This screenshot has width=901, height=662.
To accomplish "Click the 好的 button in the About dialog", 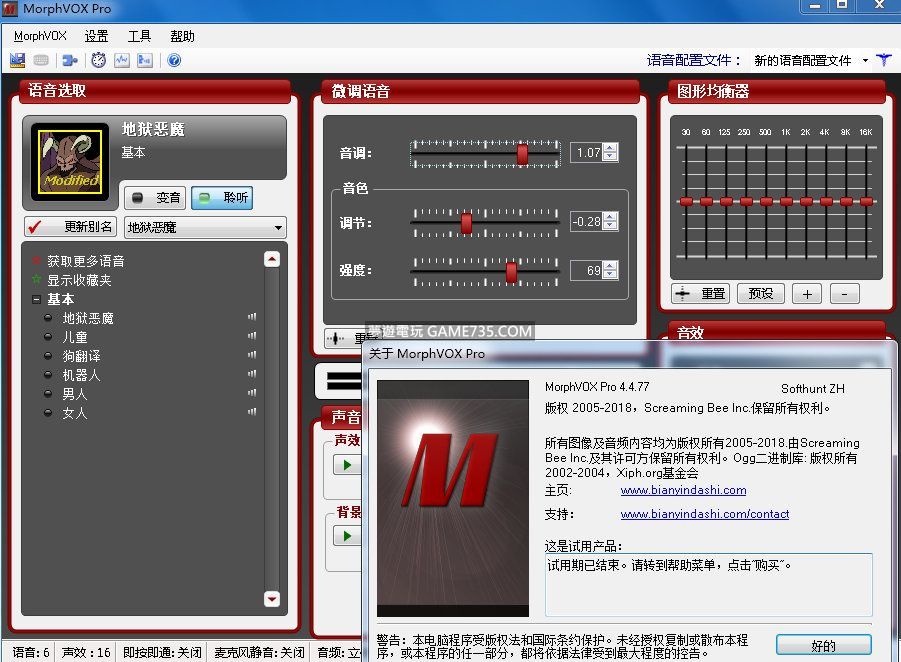I will [x=823, y=645].
